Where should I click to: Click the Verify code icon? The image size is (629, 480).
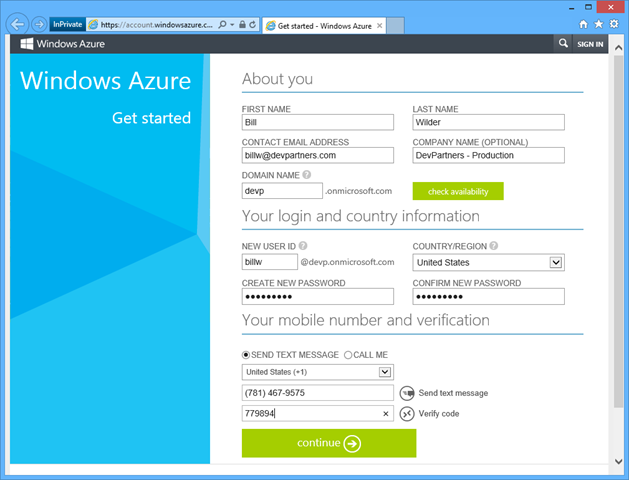click(x=407, y=413)
